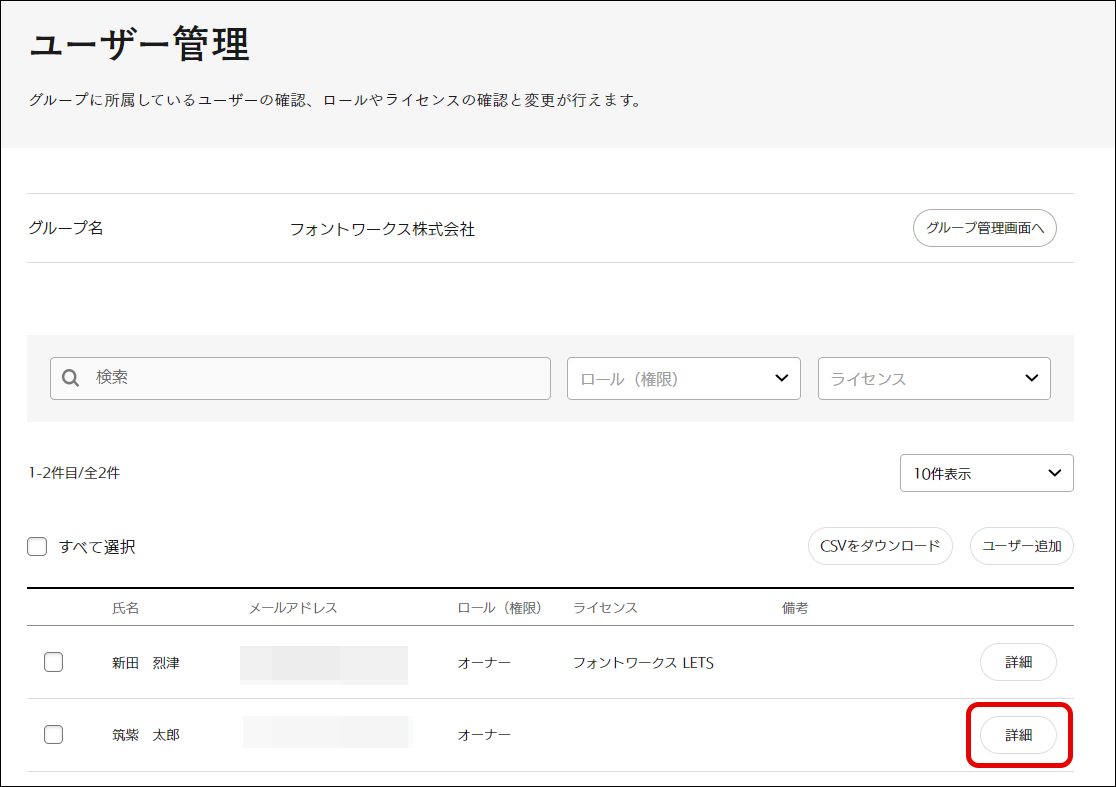
Task: Open the ロール（権限） filter dropdown
Action: 683,379
